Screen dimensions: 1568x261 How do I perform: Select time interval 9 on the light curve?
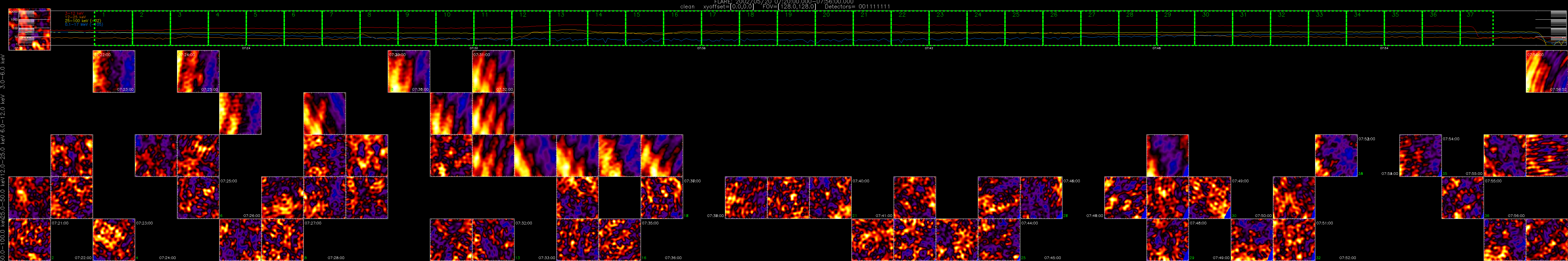(x=416, y=28)
